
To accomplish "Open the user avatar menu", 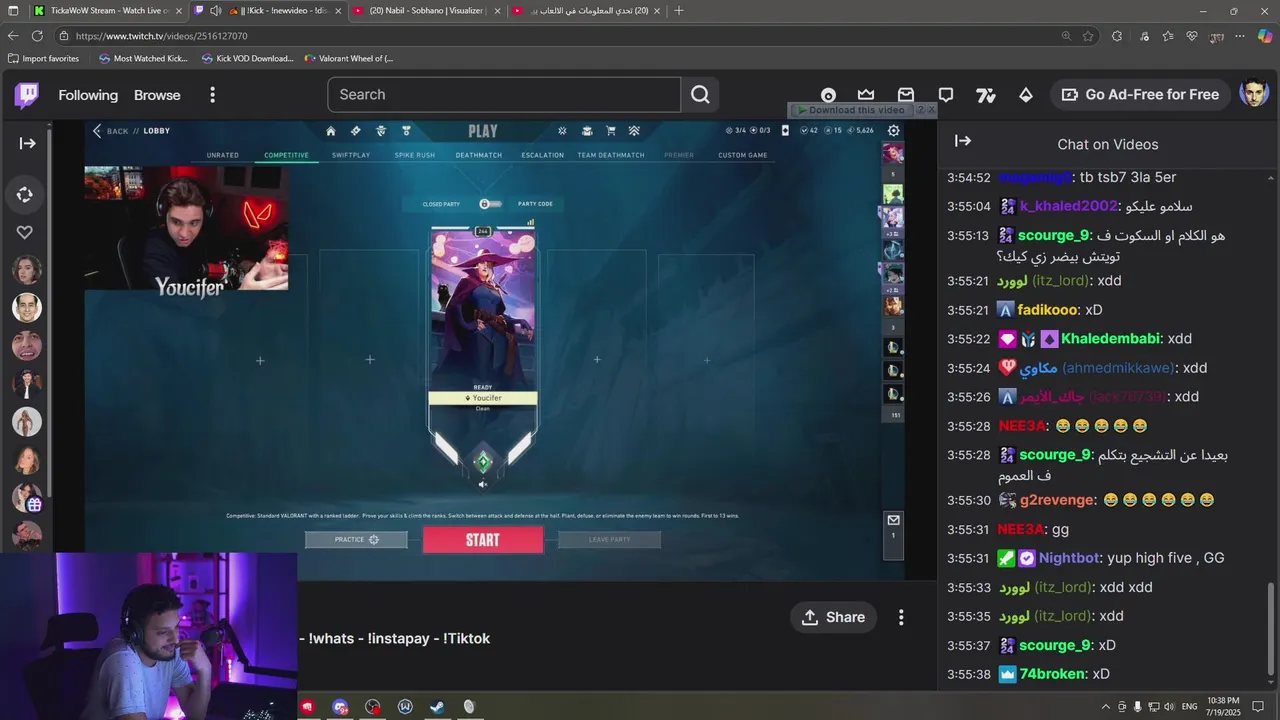I will click(x=1254, y=94).
